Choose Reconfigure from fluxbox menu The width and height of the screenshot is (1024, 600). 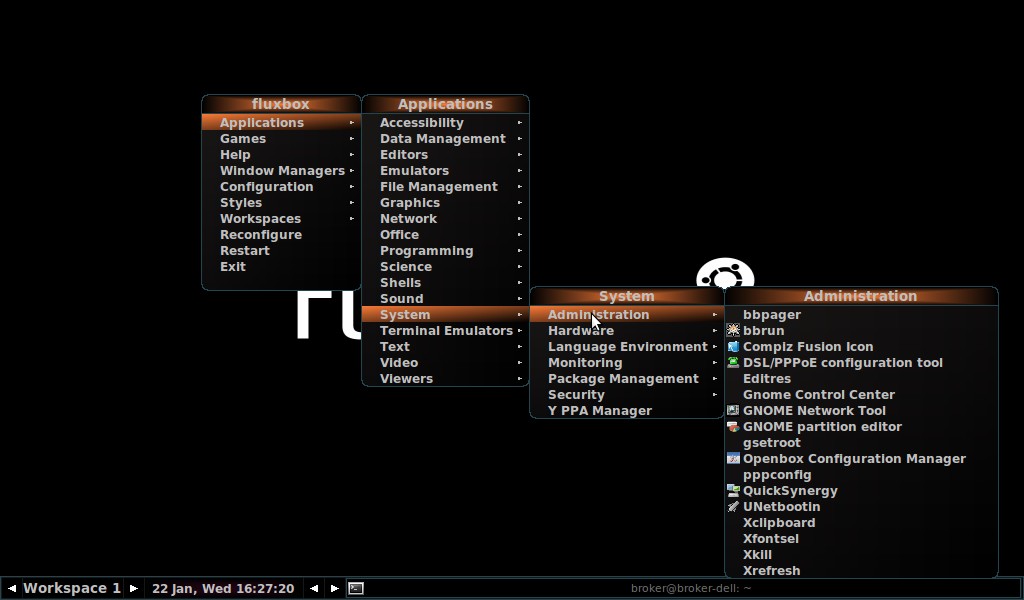281,234
